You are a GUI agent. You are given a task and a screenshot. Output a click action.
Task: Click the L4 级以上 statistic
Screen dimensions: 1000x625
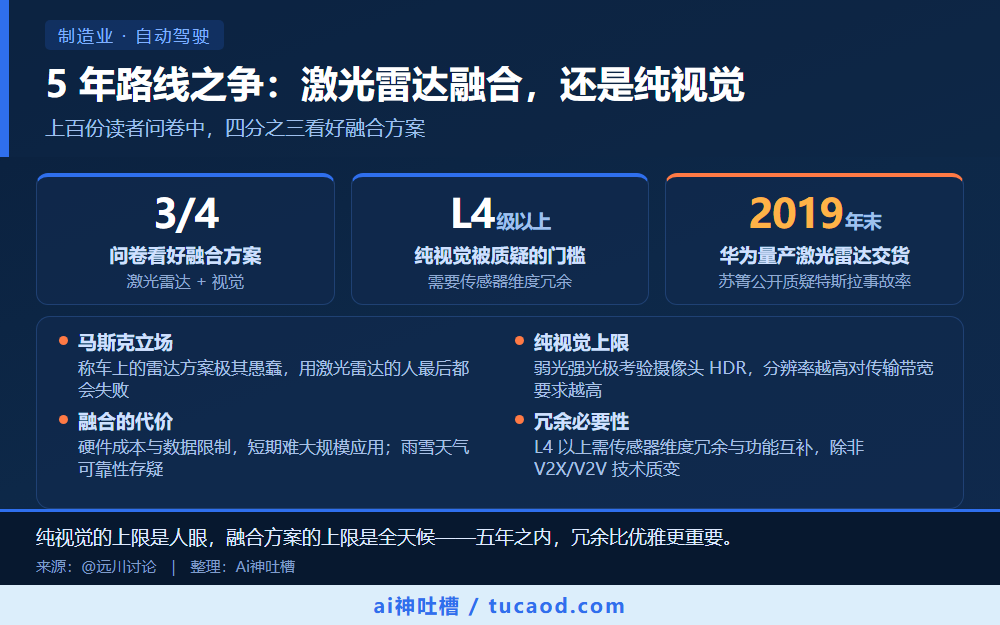click(x=501, y=214)
